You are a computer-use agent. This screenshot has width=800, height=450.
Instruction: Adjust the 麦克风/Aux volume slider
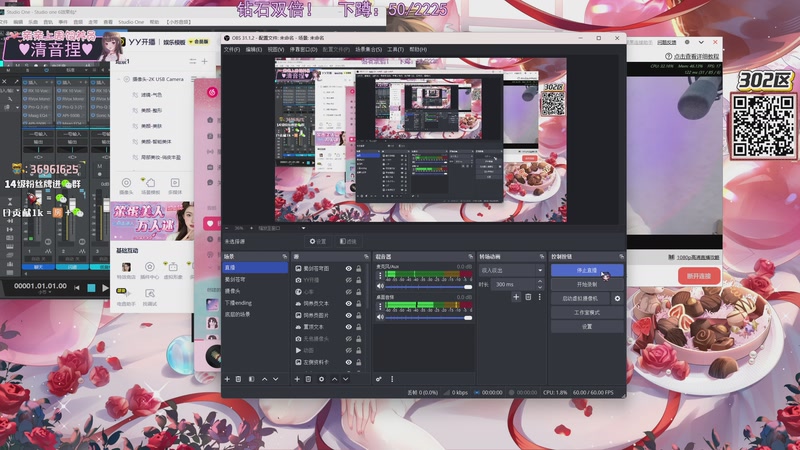coord(428,287)
